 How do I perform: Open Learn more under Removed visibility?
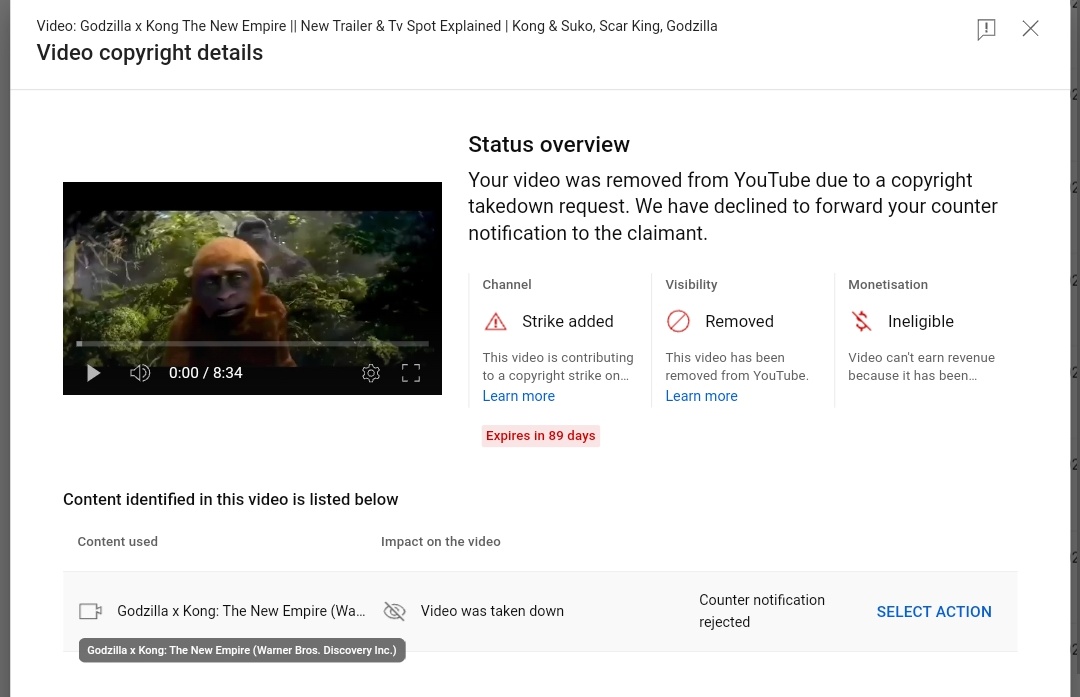coord(701,396)
